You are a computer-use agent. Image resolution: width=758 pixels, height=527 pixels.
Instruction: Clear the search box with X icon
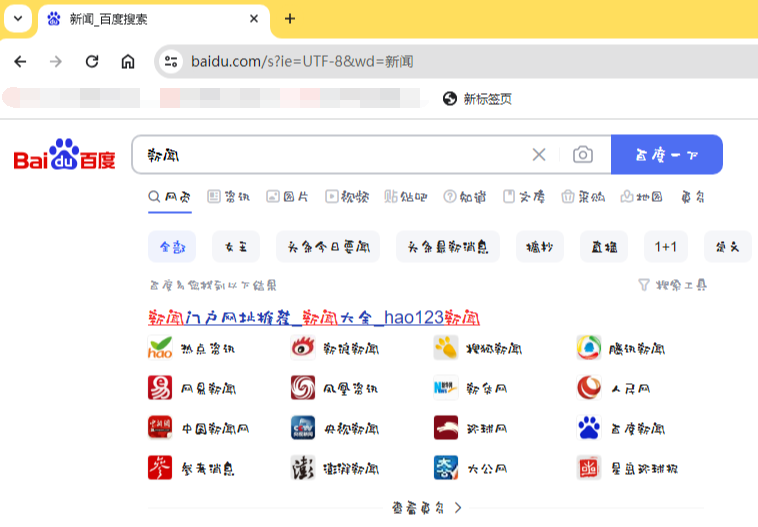pos(539,155)
